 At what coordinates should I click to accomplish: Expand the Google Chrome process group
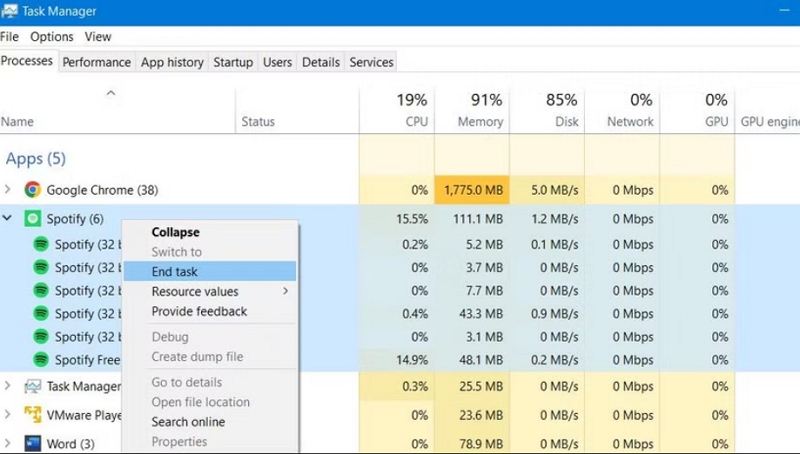(9, 190)
